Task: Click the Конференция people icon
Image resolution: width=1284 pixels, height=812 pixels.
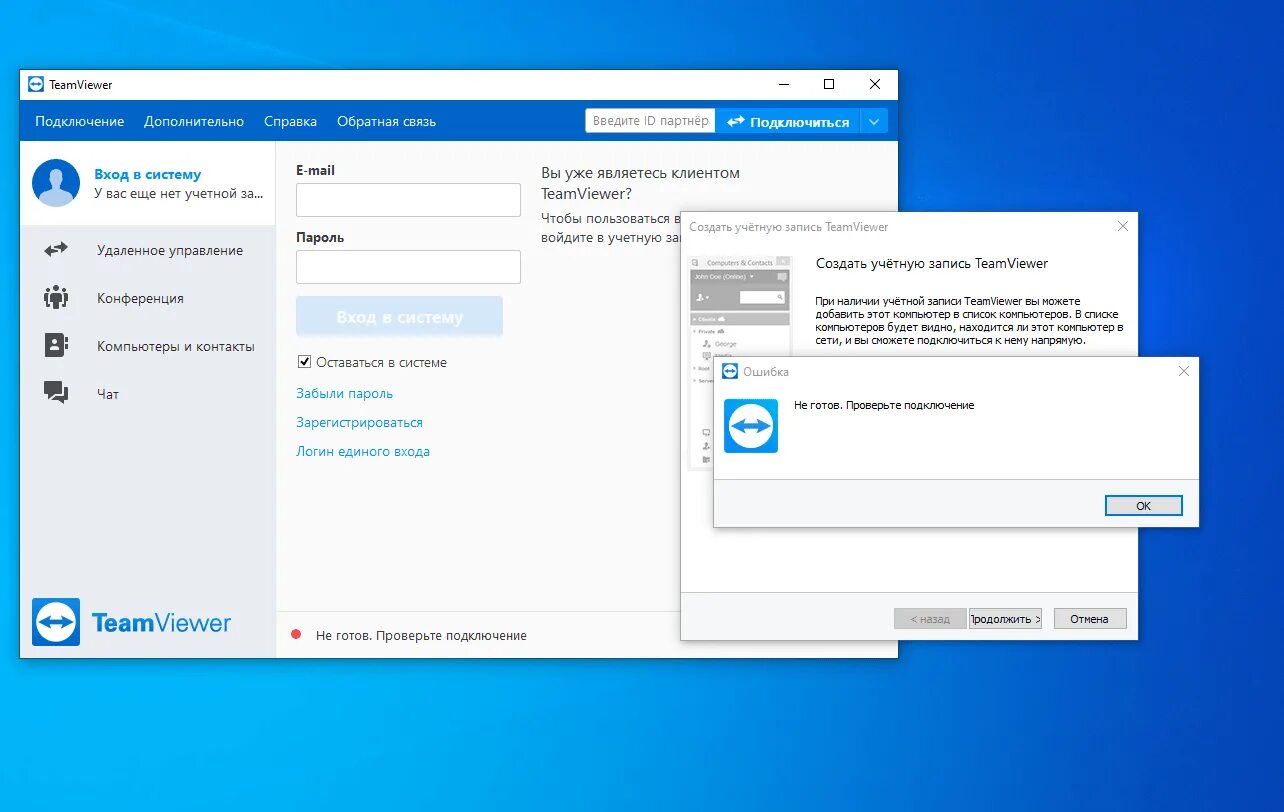Action: [x=56, y=298]
